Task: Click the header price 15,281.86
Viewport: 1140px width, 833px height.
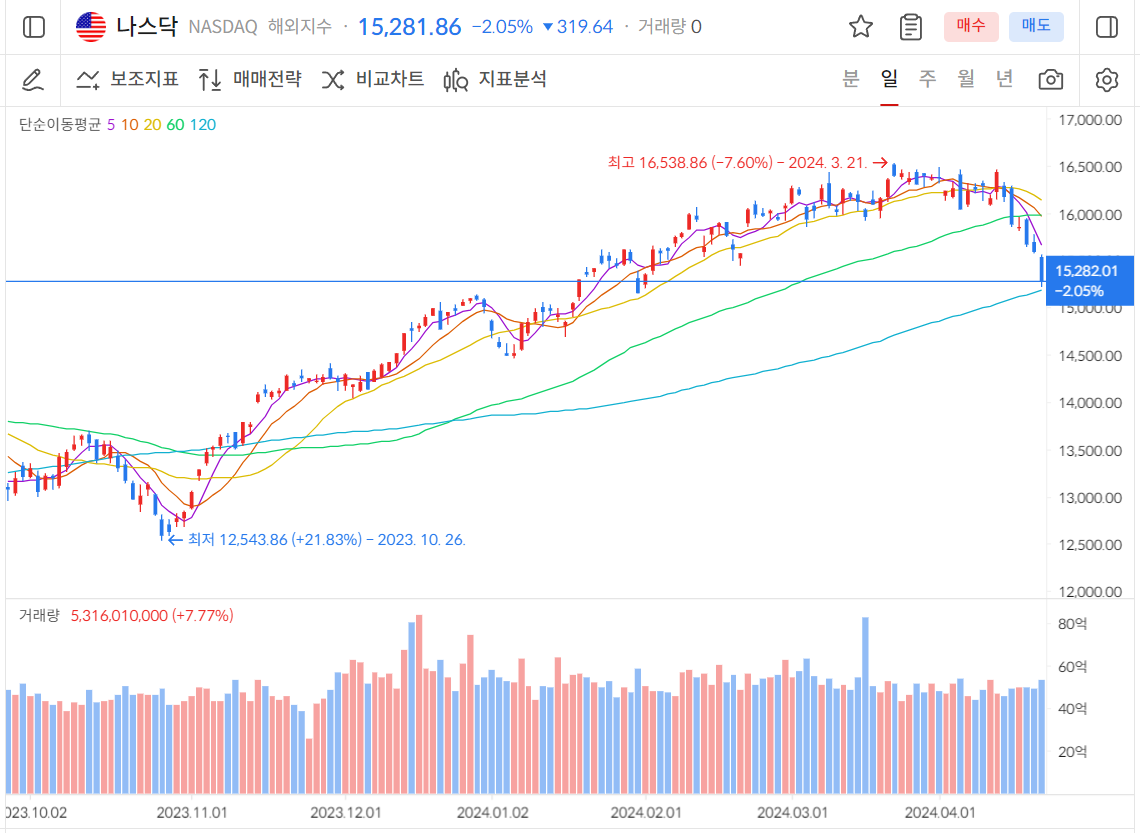Action: pos(409,27)
